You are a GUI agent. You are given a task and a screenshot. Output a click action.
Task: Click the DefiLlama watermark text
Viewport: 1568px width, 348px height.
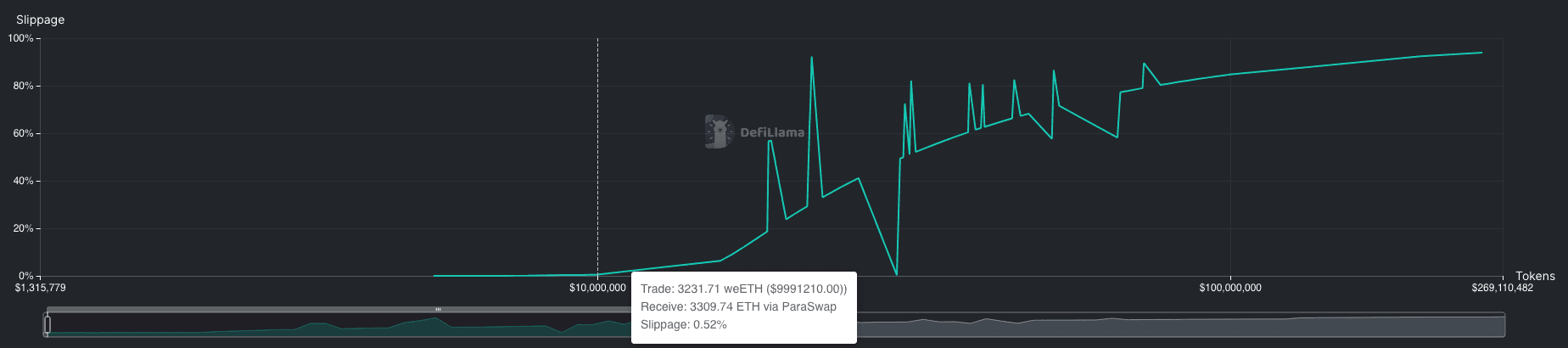[x=772, y=132]
